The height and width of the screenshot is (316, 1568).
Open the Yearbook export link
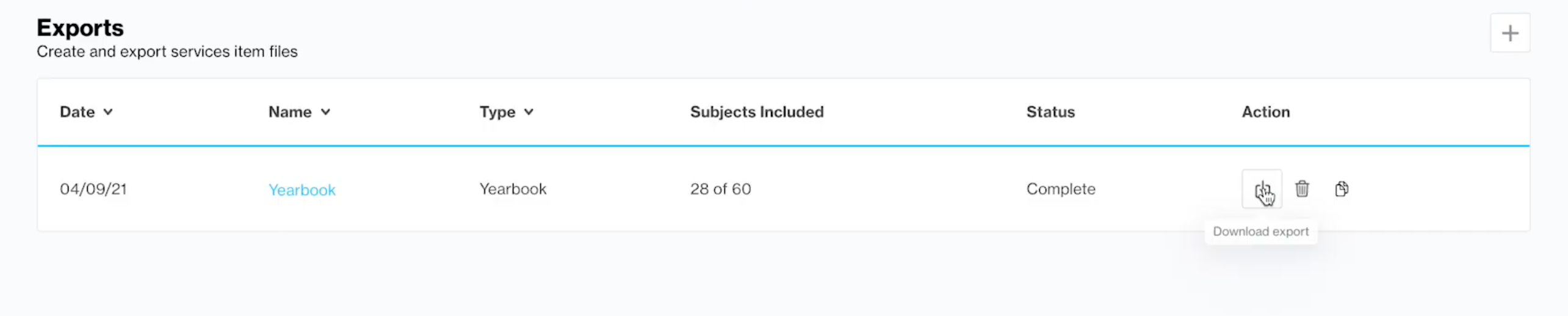[302, 190]
